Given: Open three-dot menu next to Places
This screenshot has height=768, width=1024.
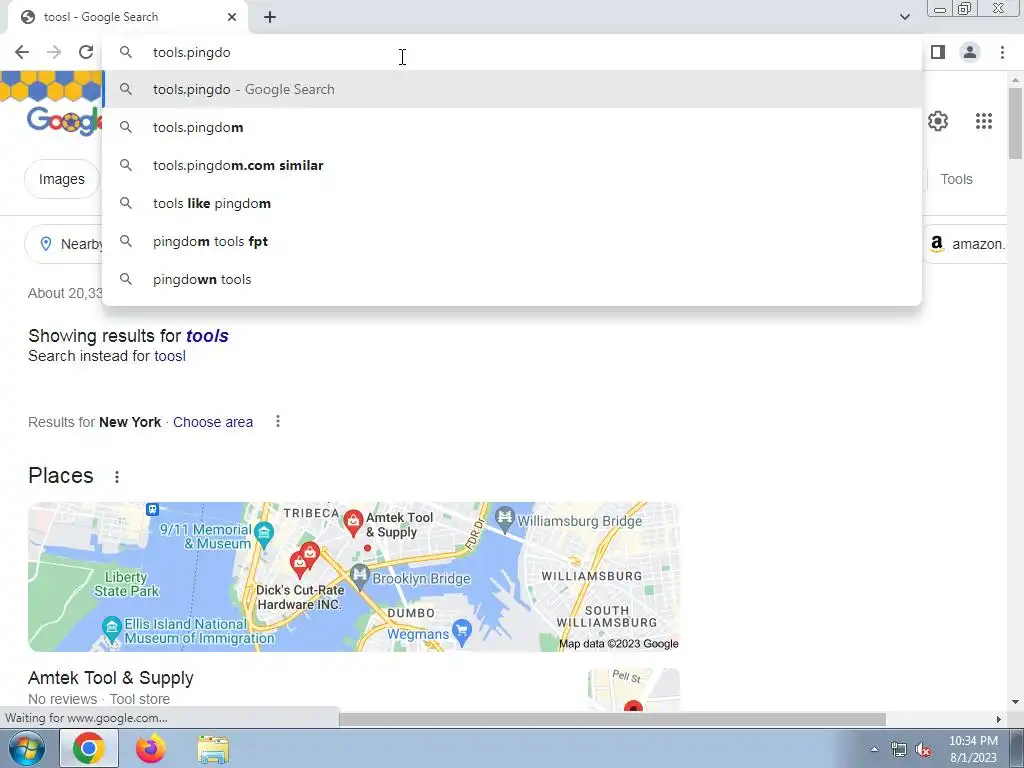Looking at the screenshot, I should point(117,477).
